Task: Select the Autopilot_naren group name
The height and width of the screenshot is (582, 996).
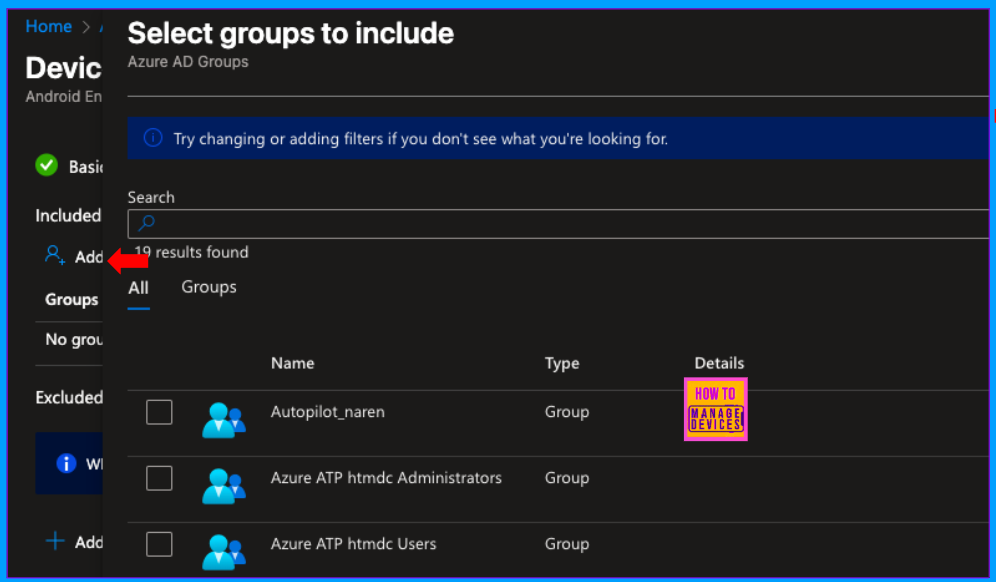Action: coord(328,412)
